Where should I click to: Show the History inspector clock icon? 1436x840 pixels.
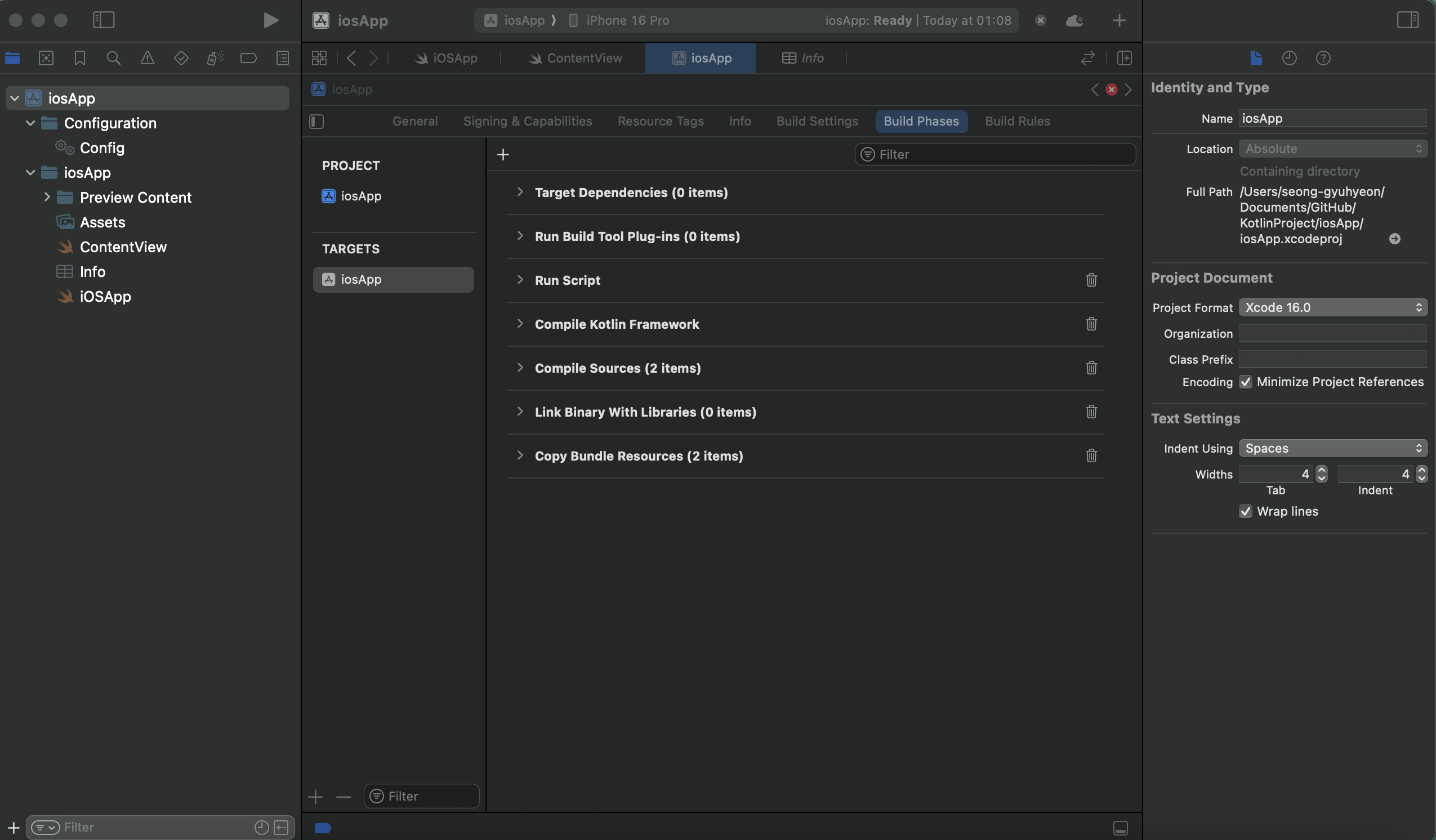pyautogui.click(x=1289, y=58)
